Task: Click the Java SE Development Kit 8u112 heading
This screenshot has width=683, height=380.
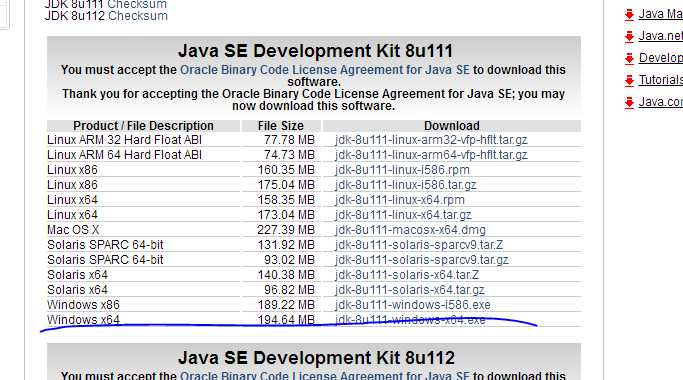Action: pos(316,358)
